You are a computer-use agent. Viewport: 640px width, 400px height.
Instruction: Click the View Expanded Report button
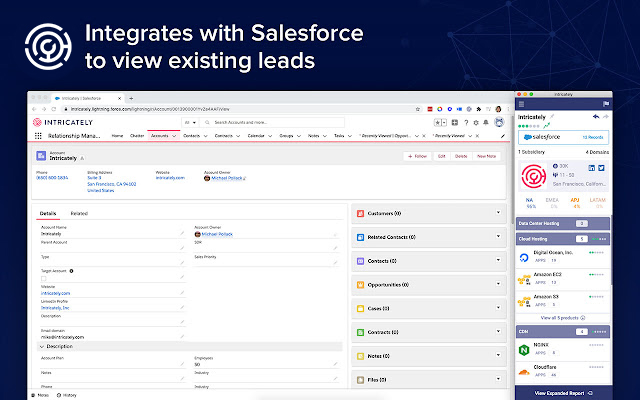pyautogui.click(x=562, y=394)
